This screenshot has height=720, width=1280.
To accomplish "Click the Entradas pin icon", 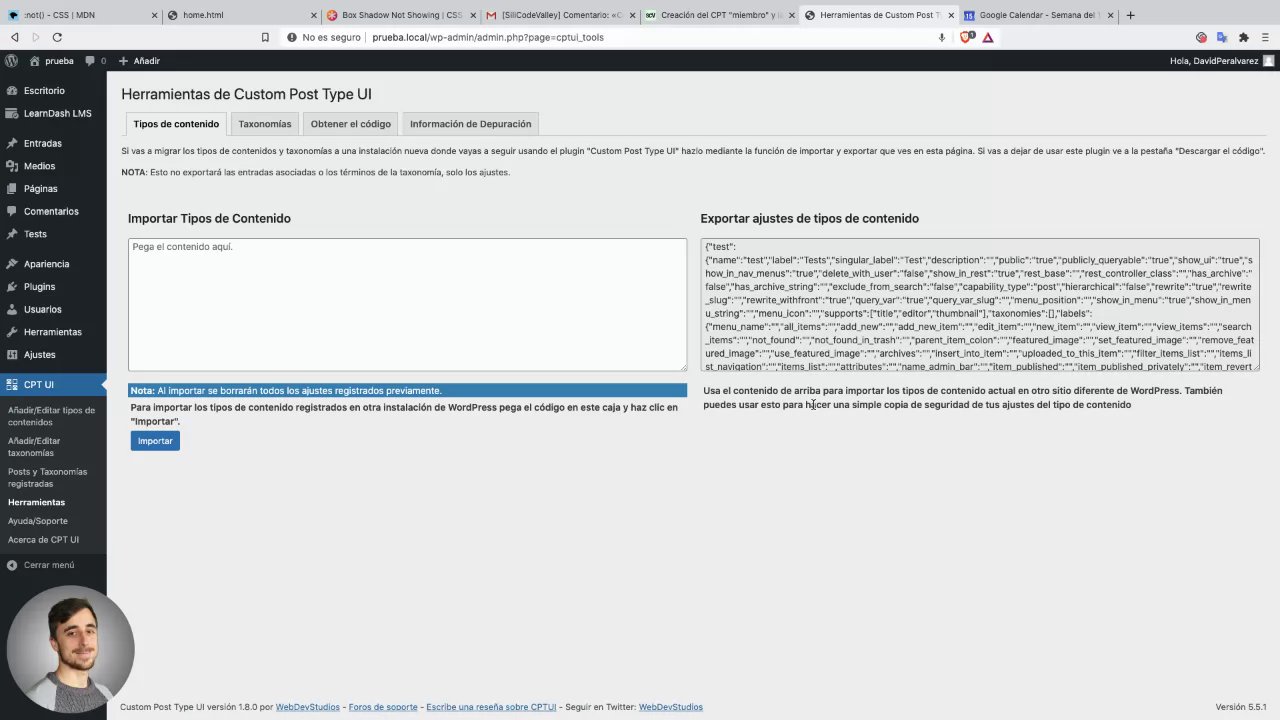I will (x=12, y=143).
